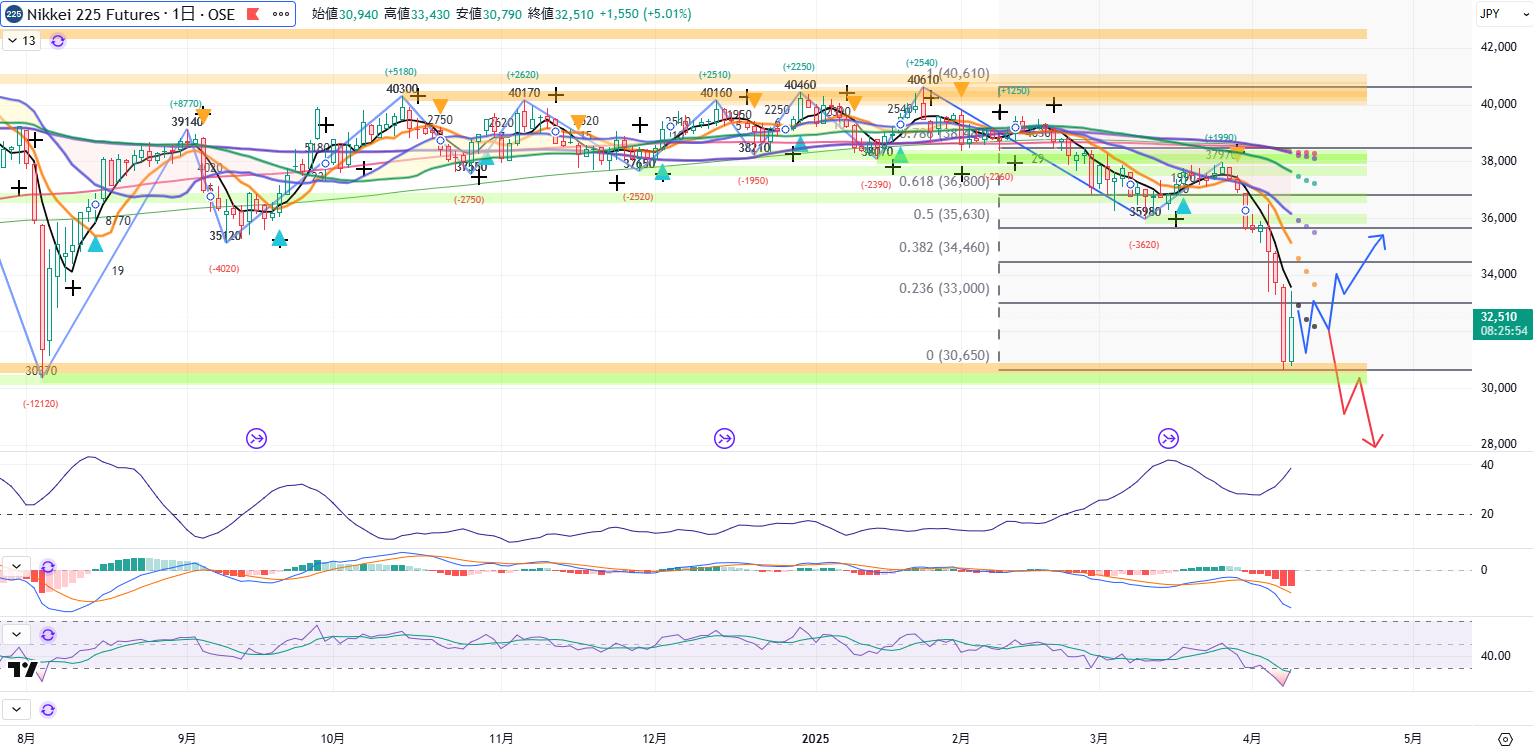
Task: Click the 08:25:54 bar countdown
Action: pos(1503,331)
